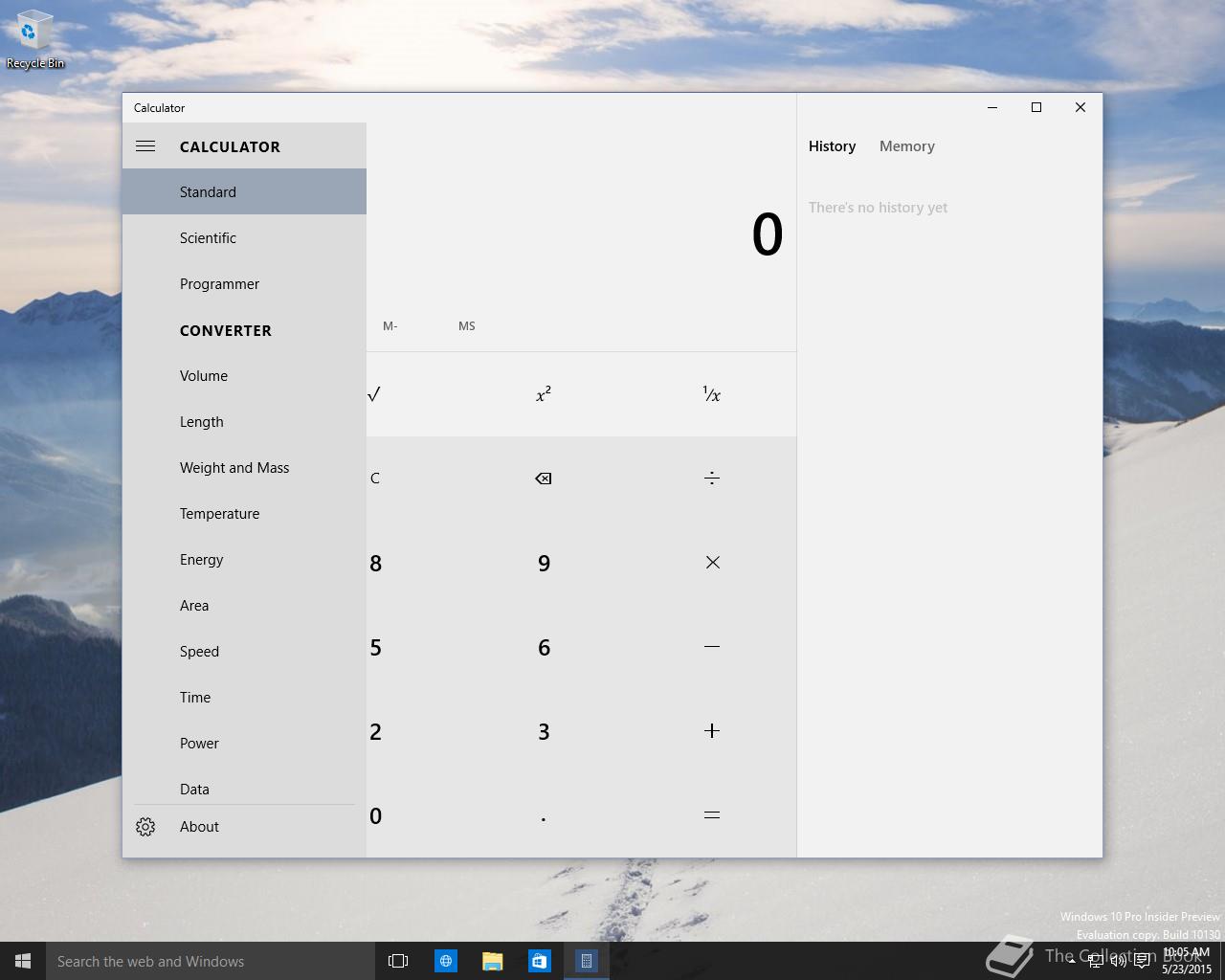Open the Energy converter
This screenshot has height=980, width=1225.
coord(244,559)
